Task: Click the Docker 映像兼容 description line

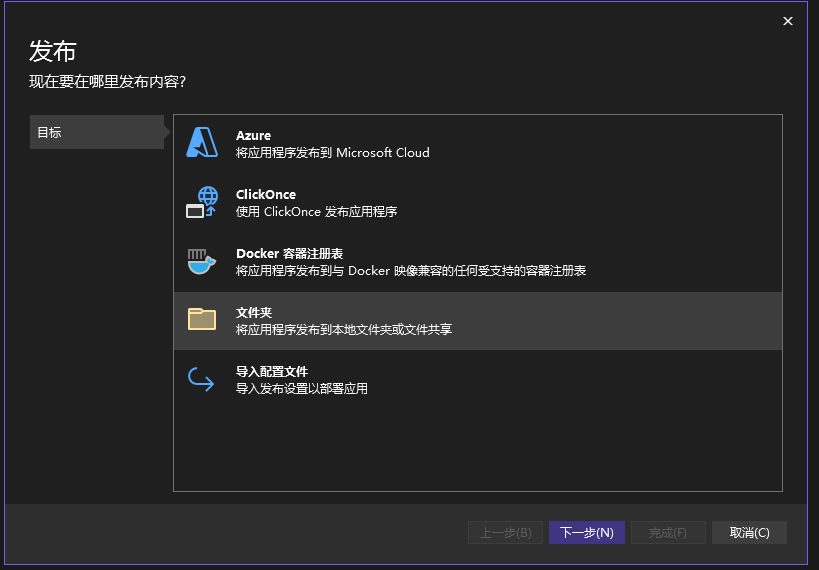Action: pos(411,271)
